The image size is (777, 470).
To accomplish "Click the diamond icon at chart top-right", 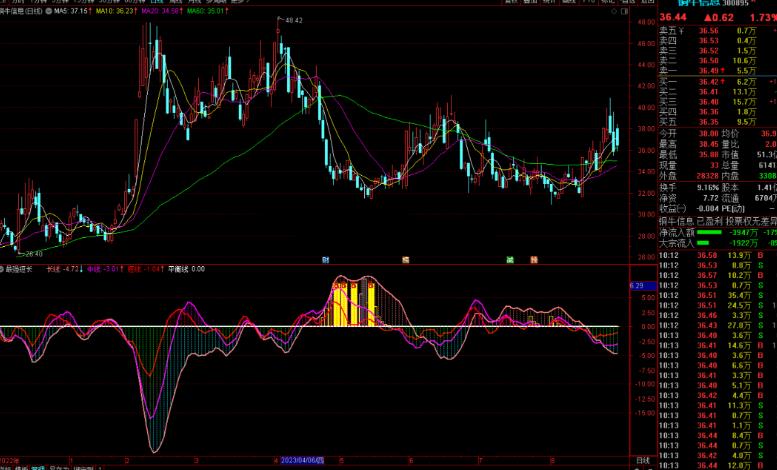I will (614, 11).
